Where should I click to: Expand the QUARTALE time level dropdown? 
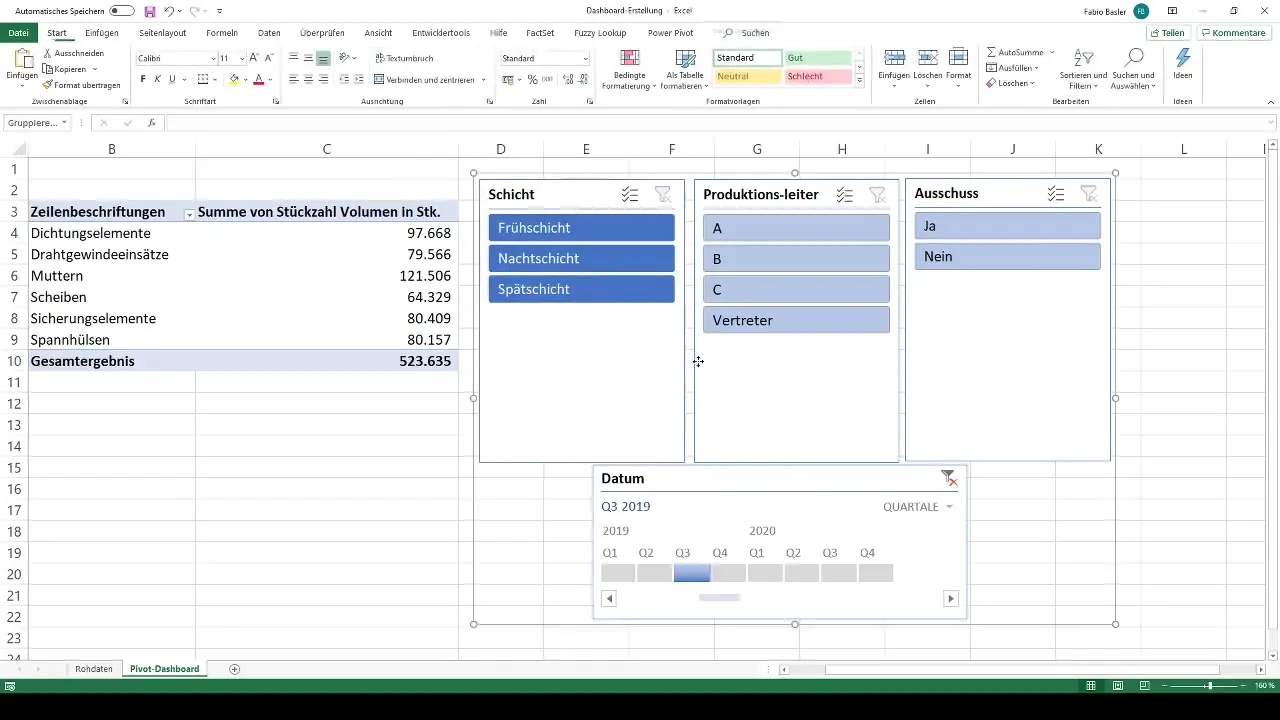click(917, 507)
